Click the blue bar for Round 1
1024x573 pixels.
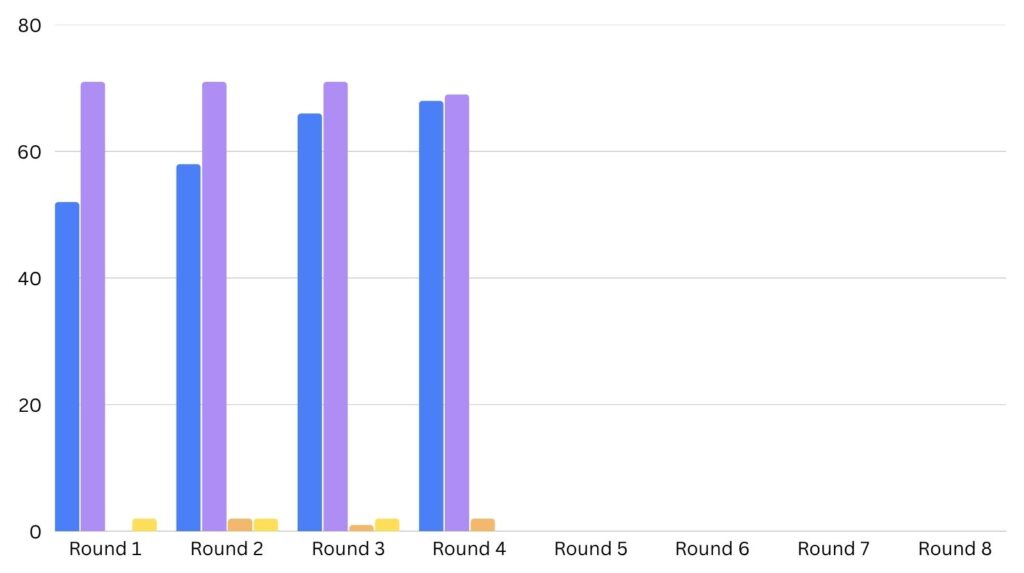pos(67,366)
